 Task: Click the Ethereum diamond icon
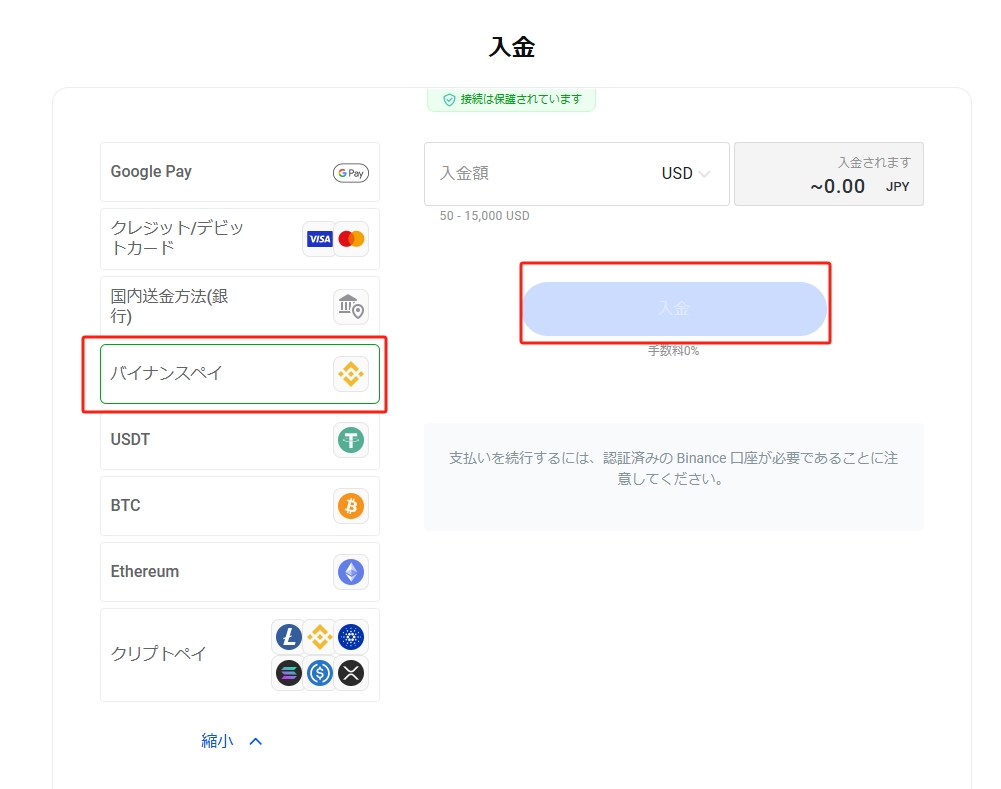click(x=350, y=572)
